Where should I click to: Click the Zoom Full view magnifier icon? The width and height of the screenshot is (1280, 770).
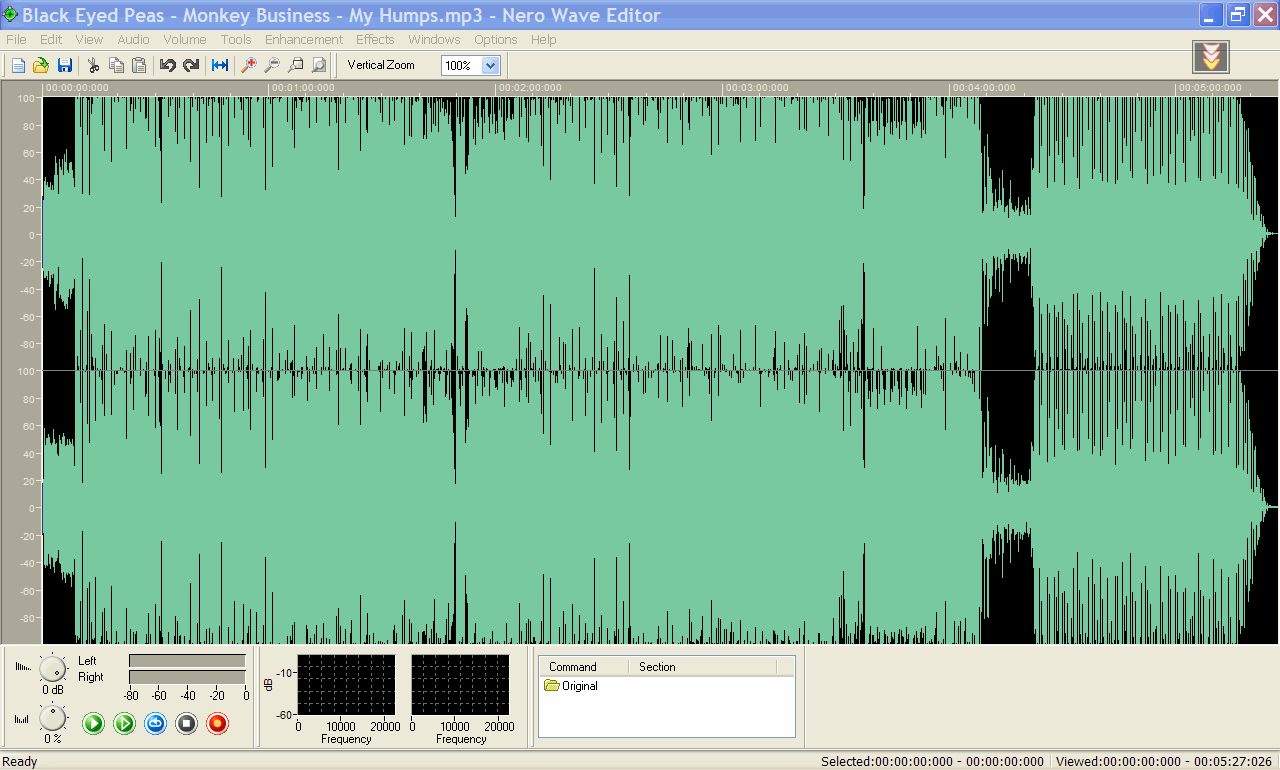[x=318, y=65]
